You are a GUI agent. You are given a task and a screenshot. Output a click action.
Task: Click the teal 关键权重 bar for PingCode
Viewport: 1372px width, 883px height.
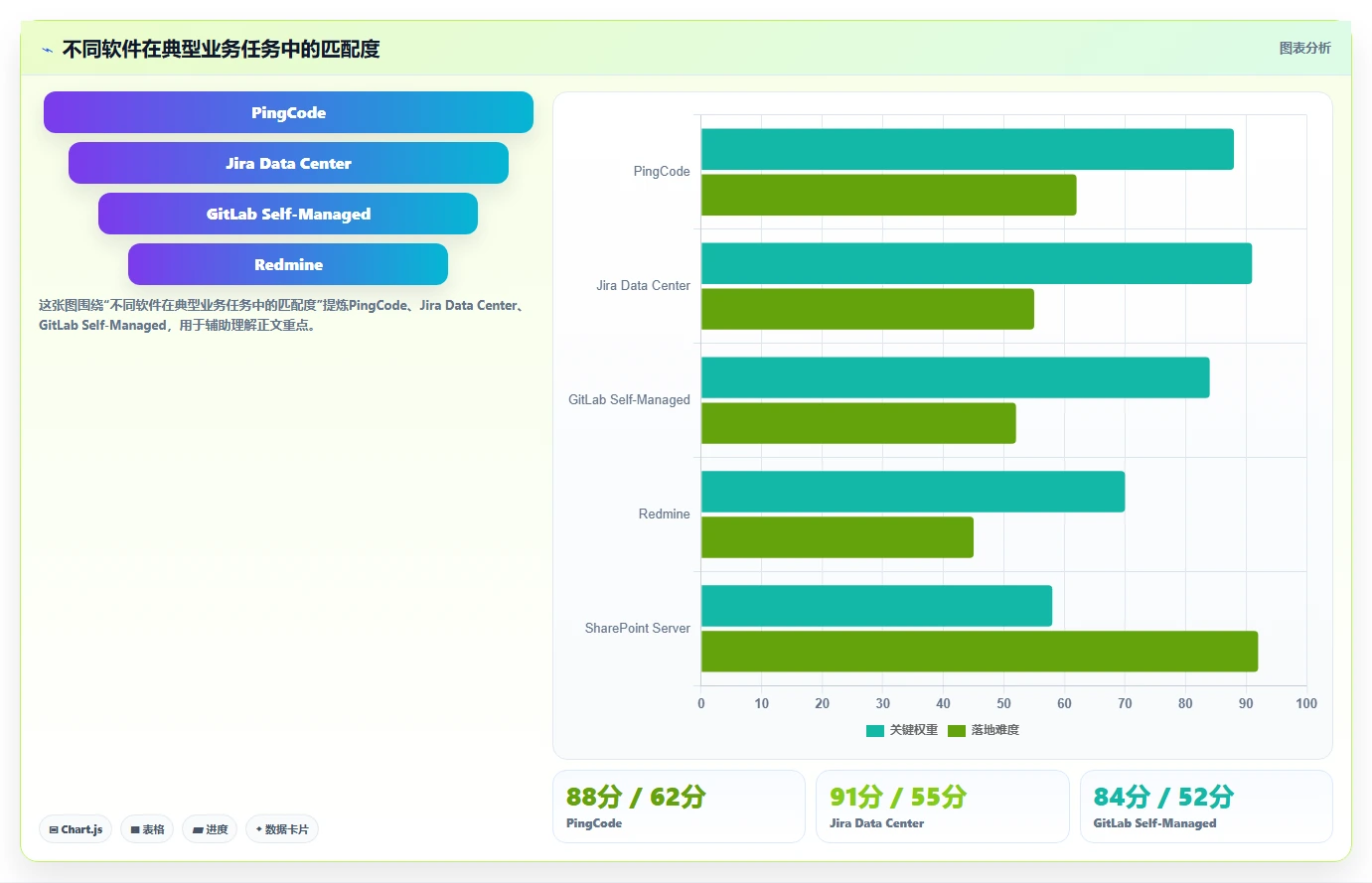pyautogui.click(x=968, y=149)
